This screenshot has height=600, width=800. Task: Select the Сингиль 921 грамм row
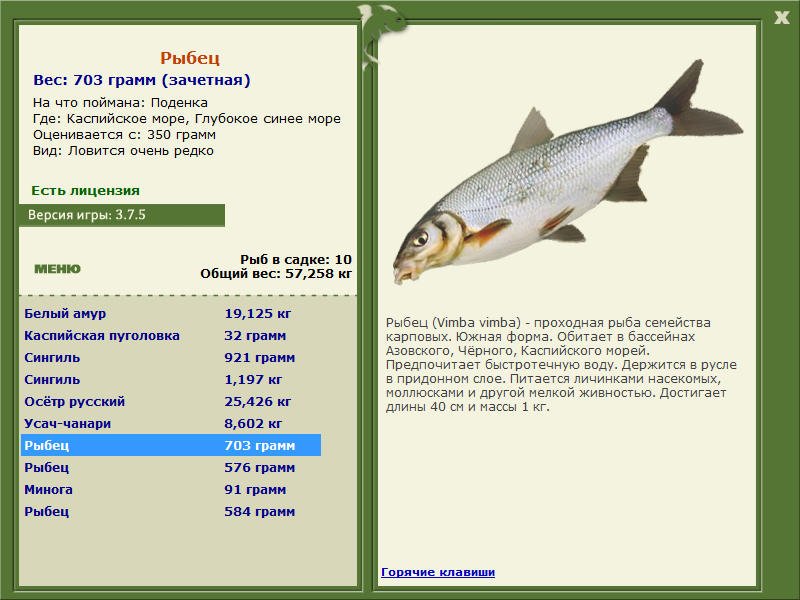tap(171, 358)
